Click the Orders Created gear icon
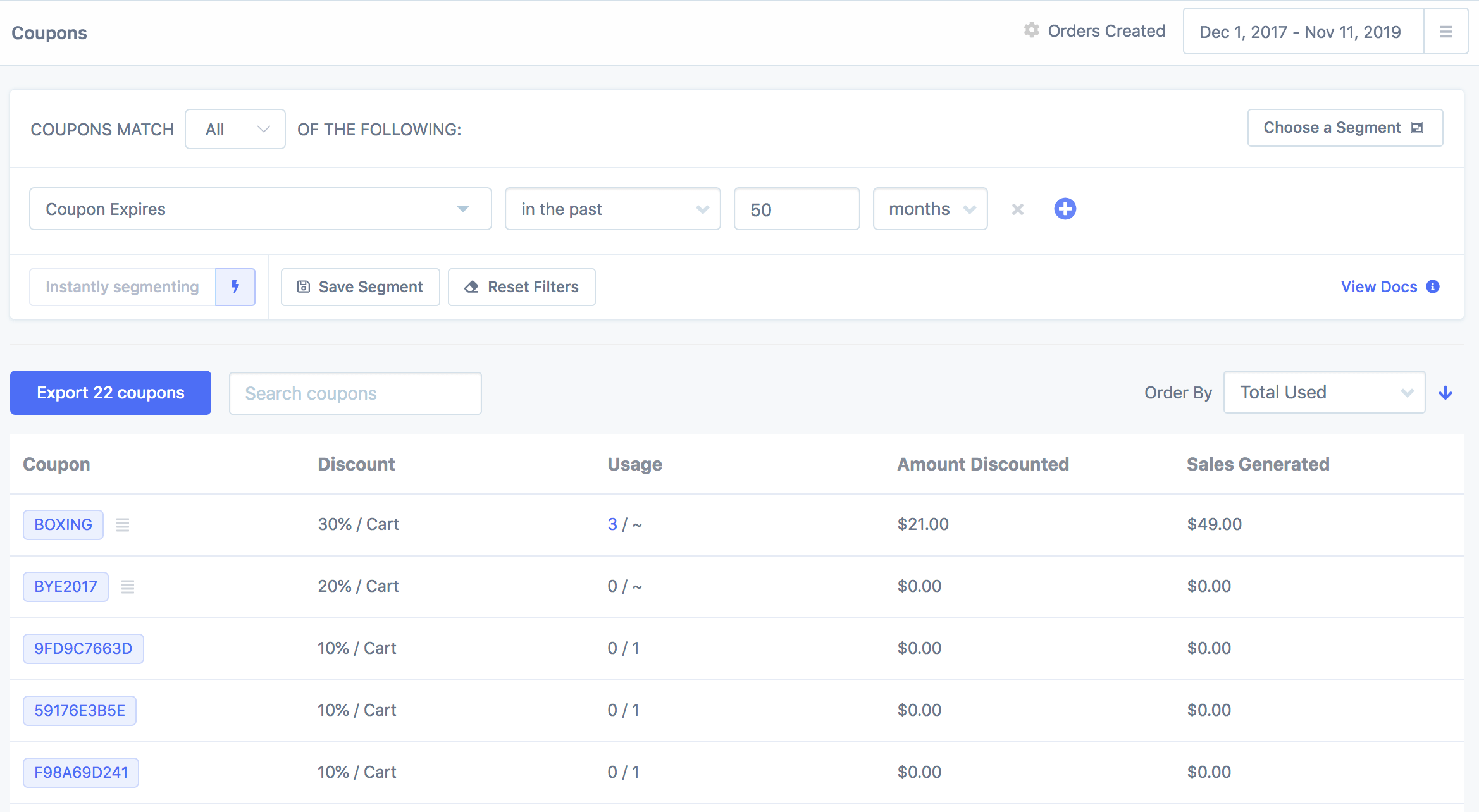This screenshot has width=1479, height=812. pos(1032,30)
